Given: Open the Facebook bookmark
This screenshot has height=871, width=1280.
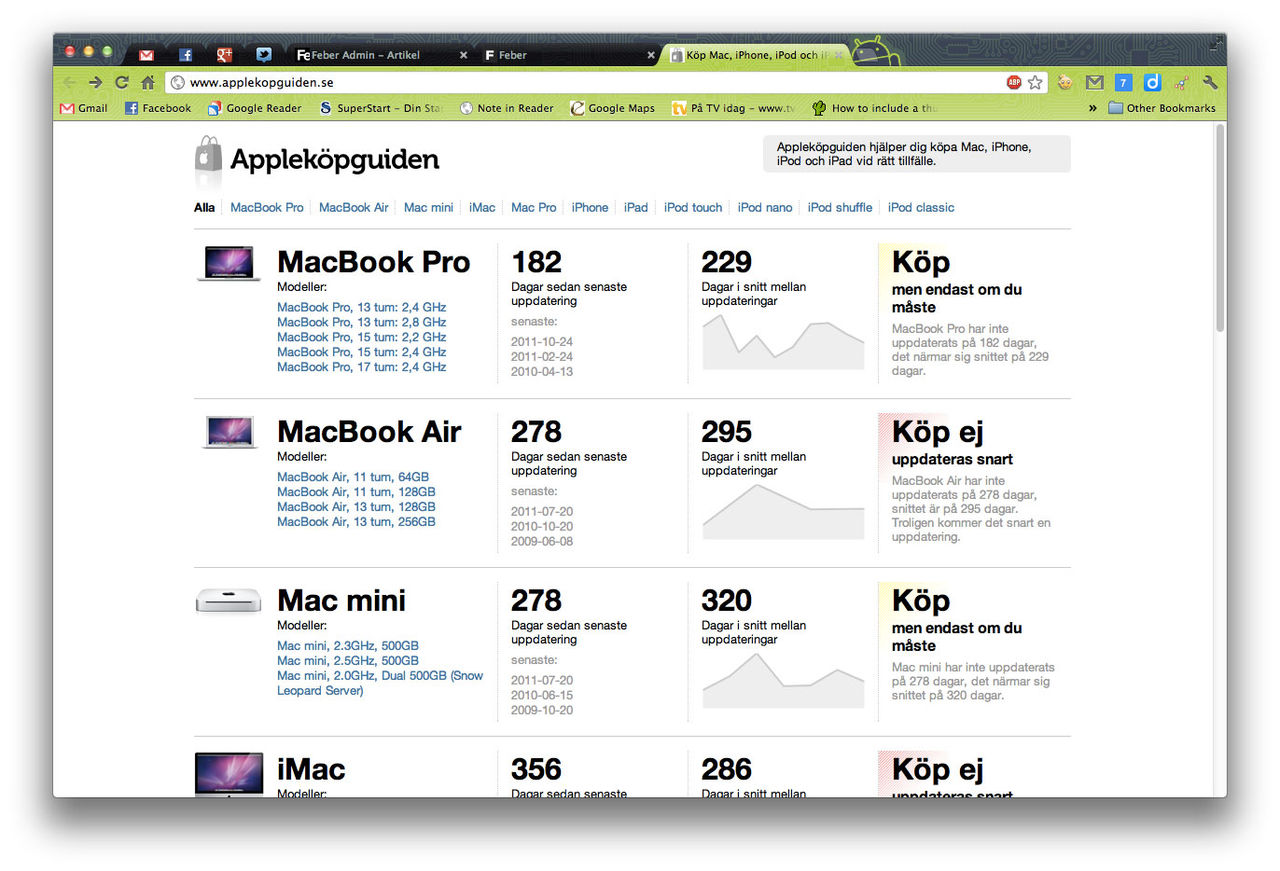Looking at the screenshot, I should [x=158, y=108].
